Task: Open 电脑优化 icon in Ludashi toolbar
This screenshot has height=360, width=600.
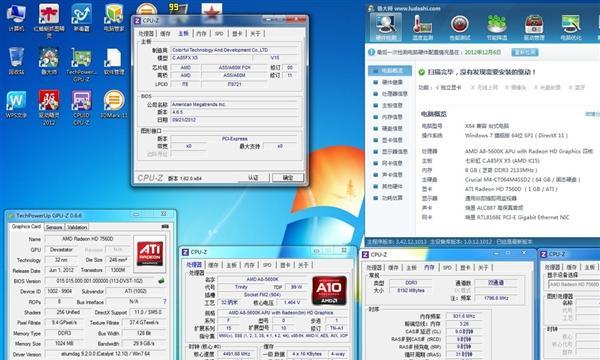Action: (571, 27)
